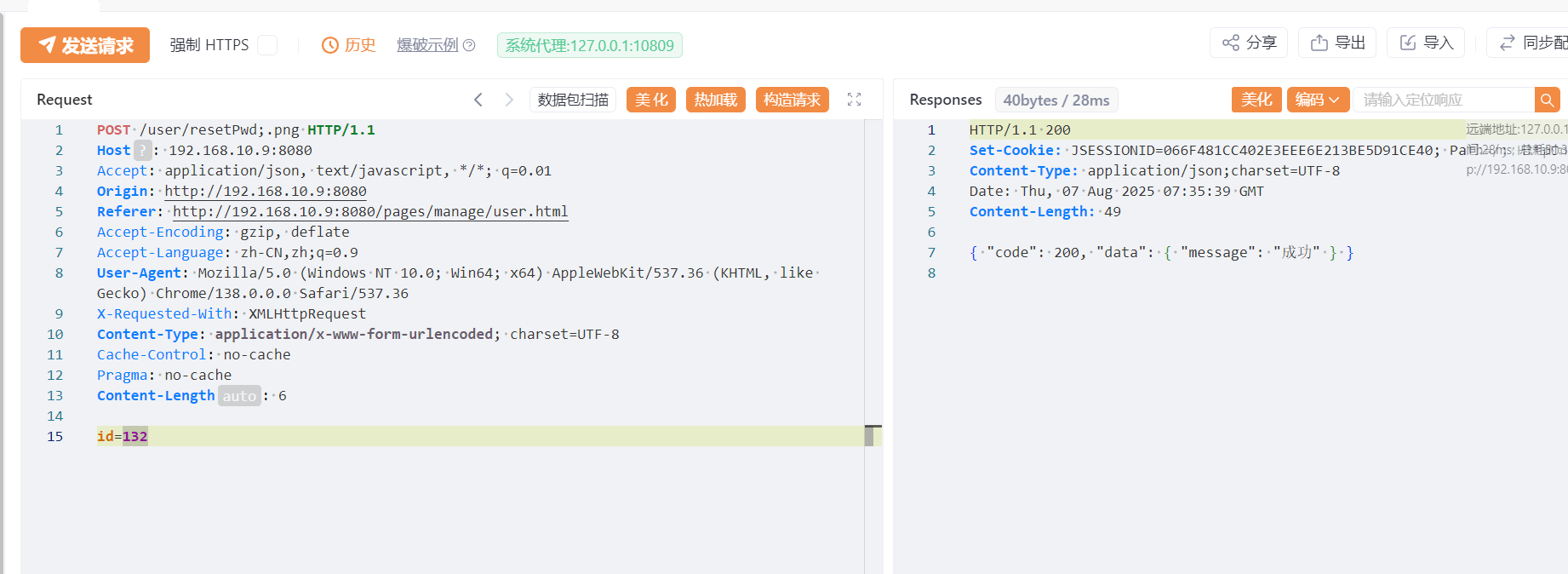Click the response locate search input field
The image size is (1568, 574).
pyautogui.click(x=1444, y=100)
